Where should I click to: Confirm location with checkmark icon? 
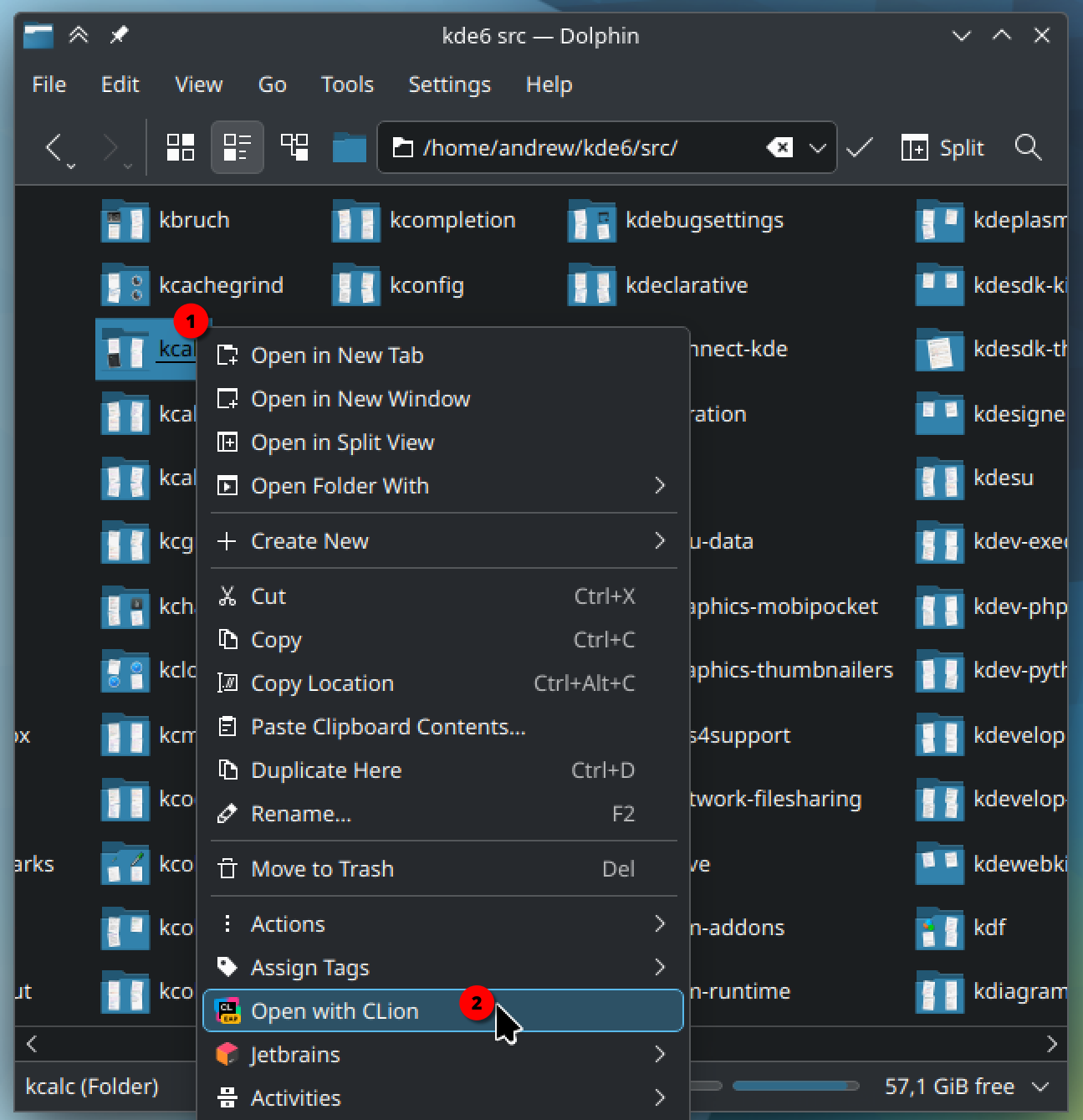[859, 148]
